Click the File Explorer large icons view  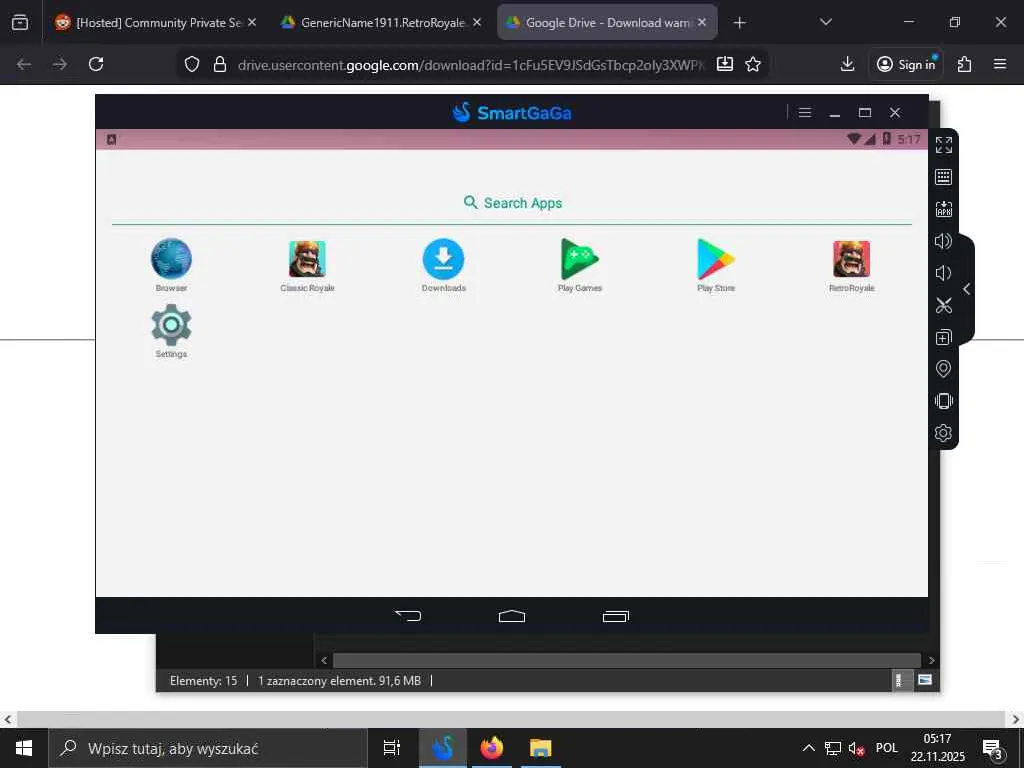click(925, 680)
